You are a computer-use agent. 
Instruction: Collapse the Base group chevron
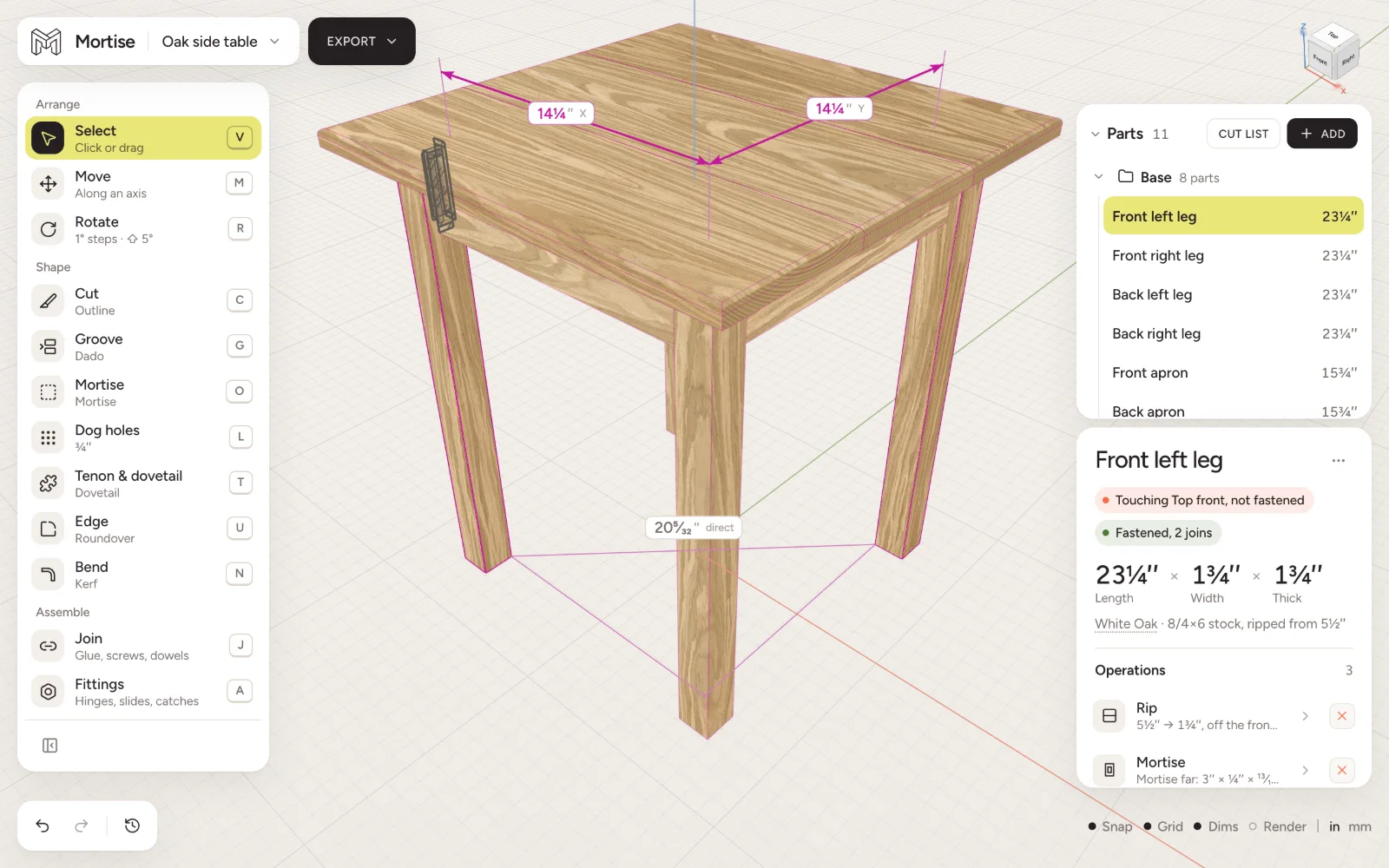click(1099, 176)
